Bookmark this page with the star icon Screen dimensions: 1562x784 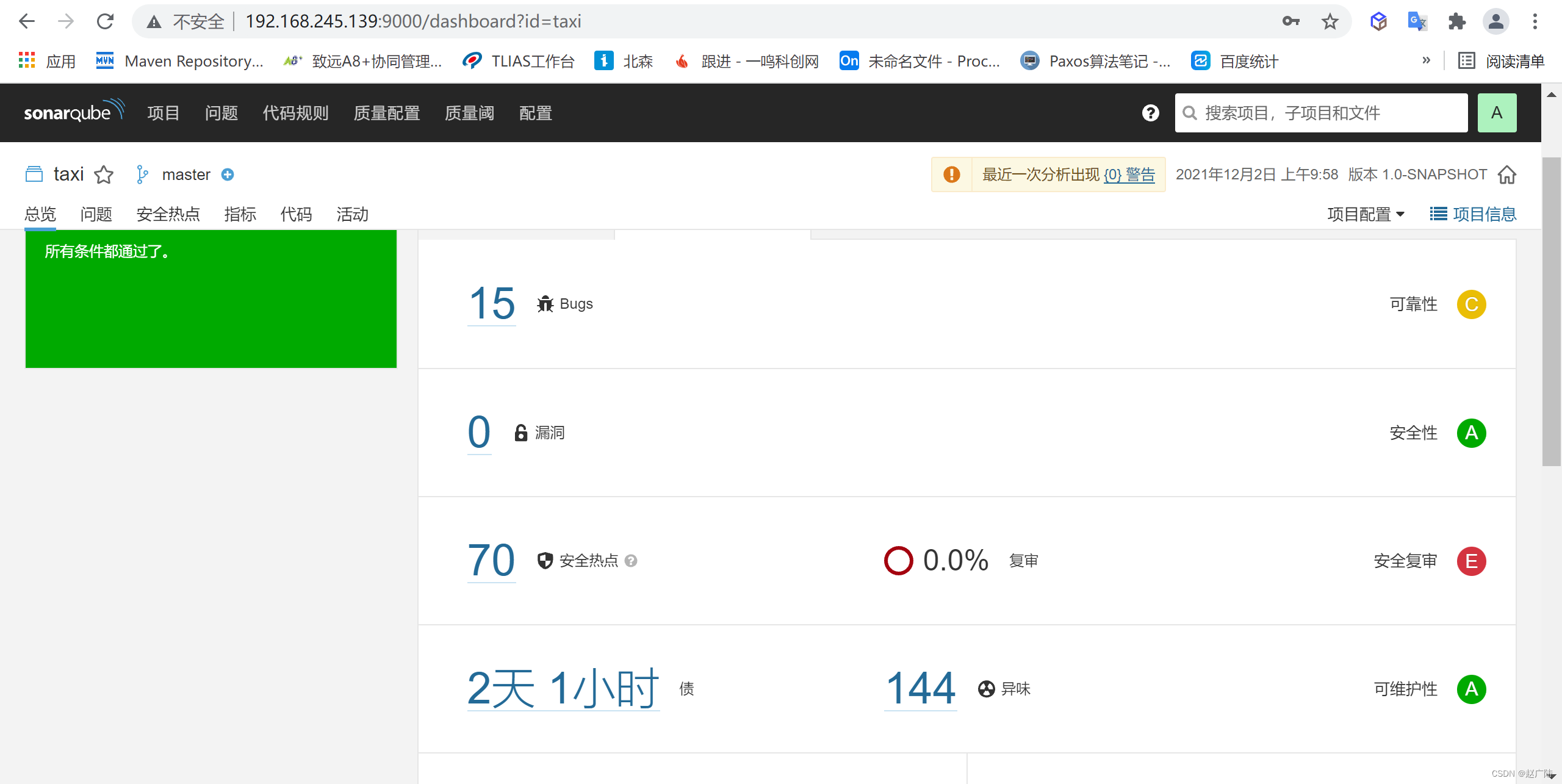click(x=1330, y=22)
